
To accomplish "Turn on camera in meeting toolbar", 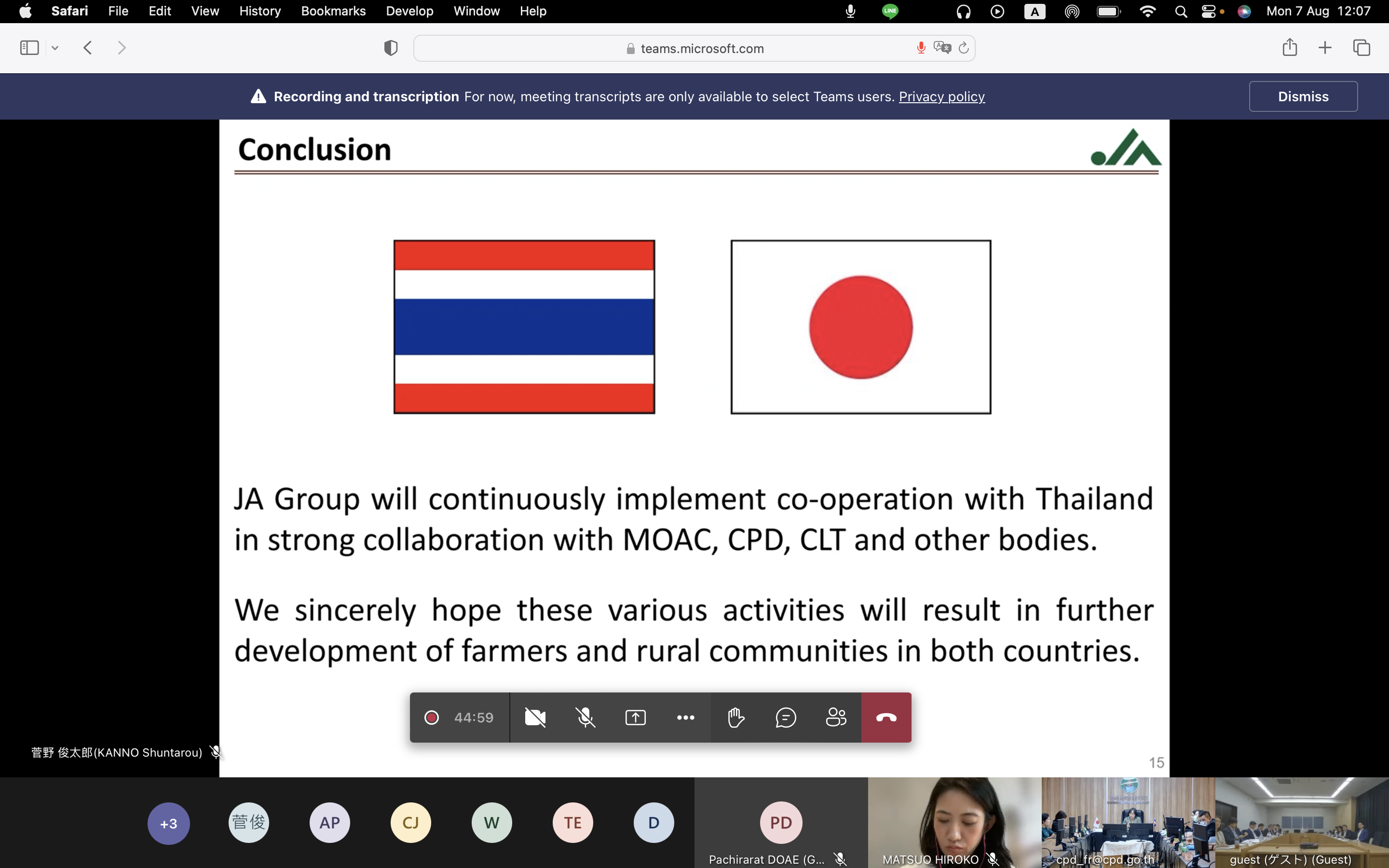I will tap(535, 717).
